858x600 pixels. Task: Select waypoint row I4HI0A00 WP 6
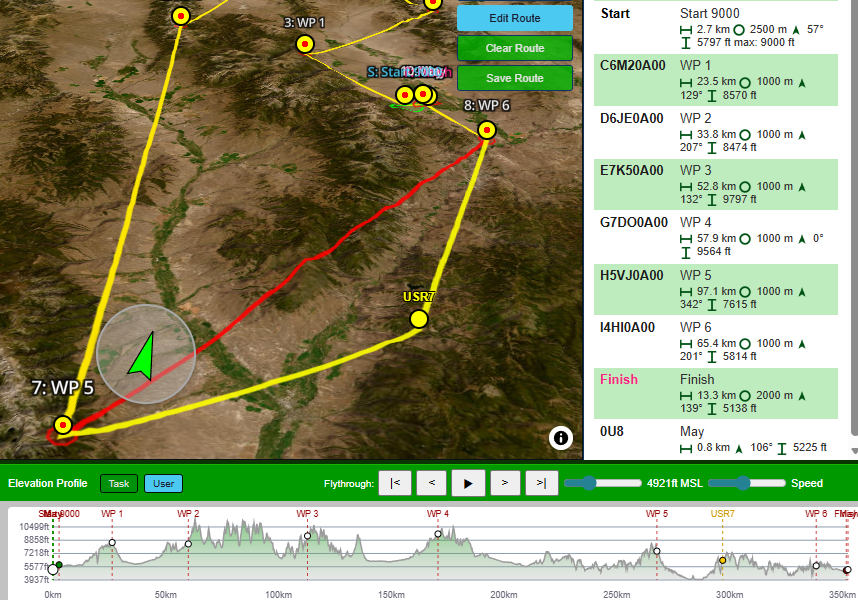(716, 342)
